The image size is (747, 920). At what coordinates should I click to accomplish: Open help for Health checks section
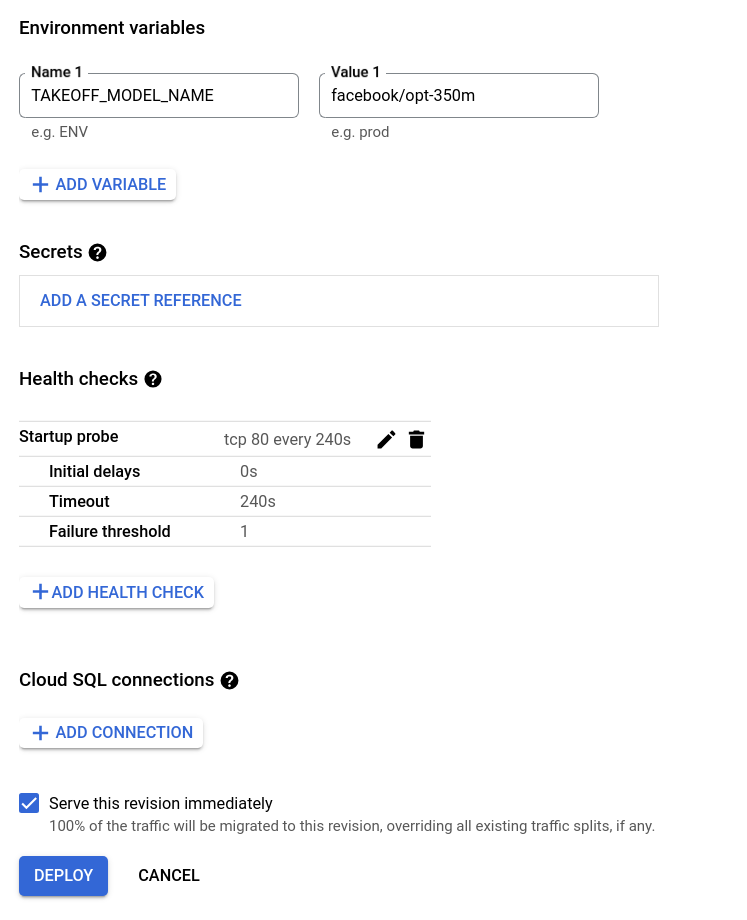153,379
